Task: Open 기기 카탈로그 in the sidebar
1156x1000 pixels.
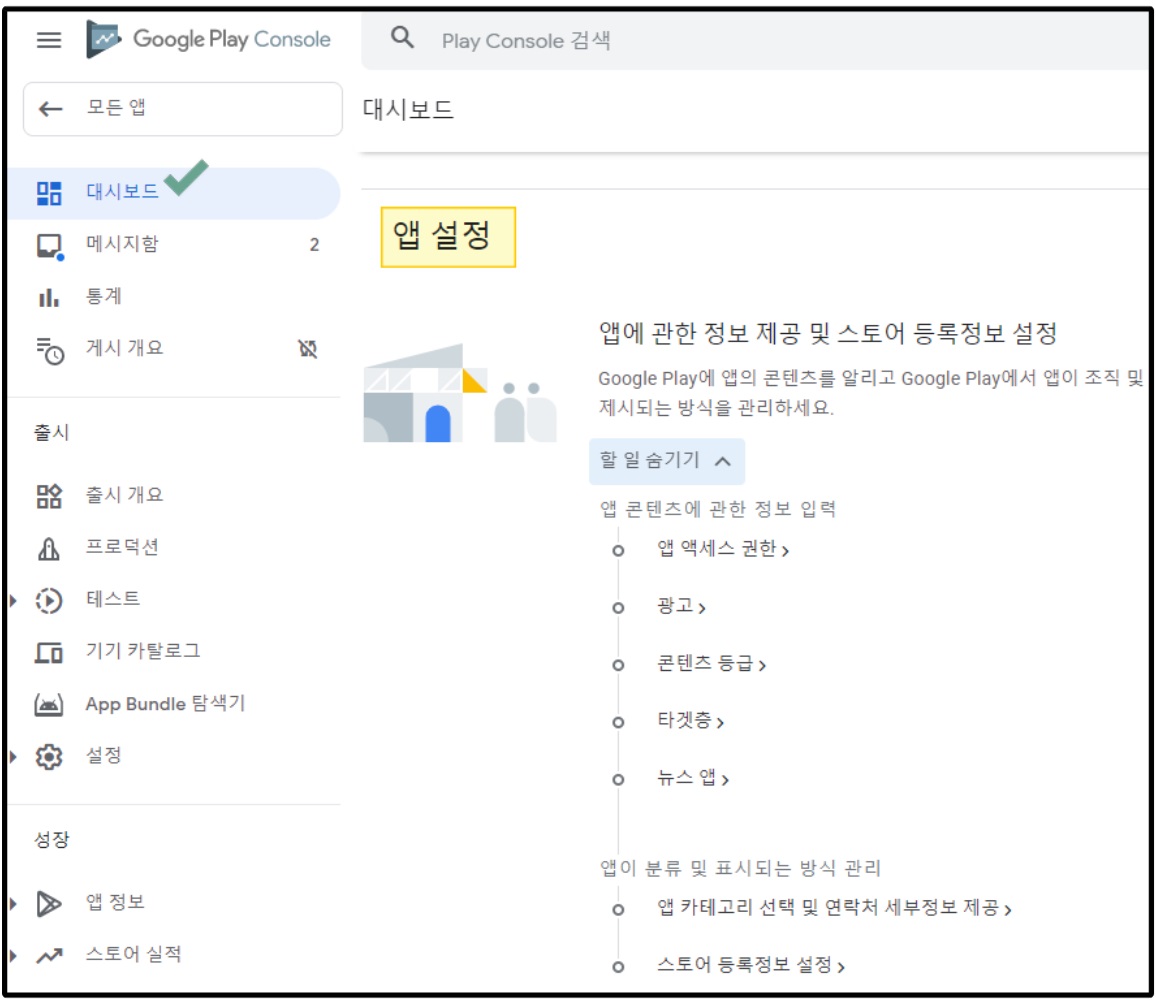Action: (x=175, y=652)
